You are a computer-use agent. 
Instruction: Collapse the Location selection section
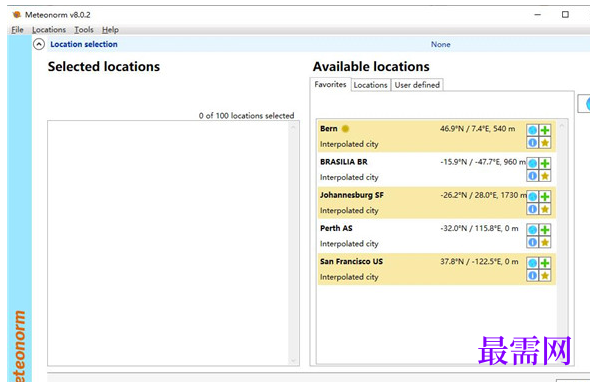click(39, 44)
